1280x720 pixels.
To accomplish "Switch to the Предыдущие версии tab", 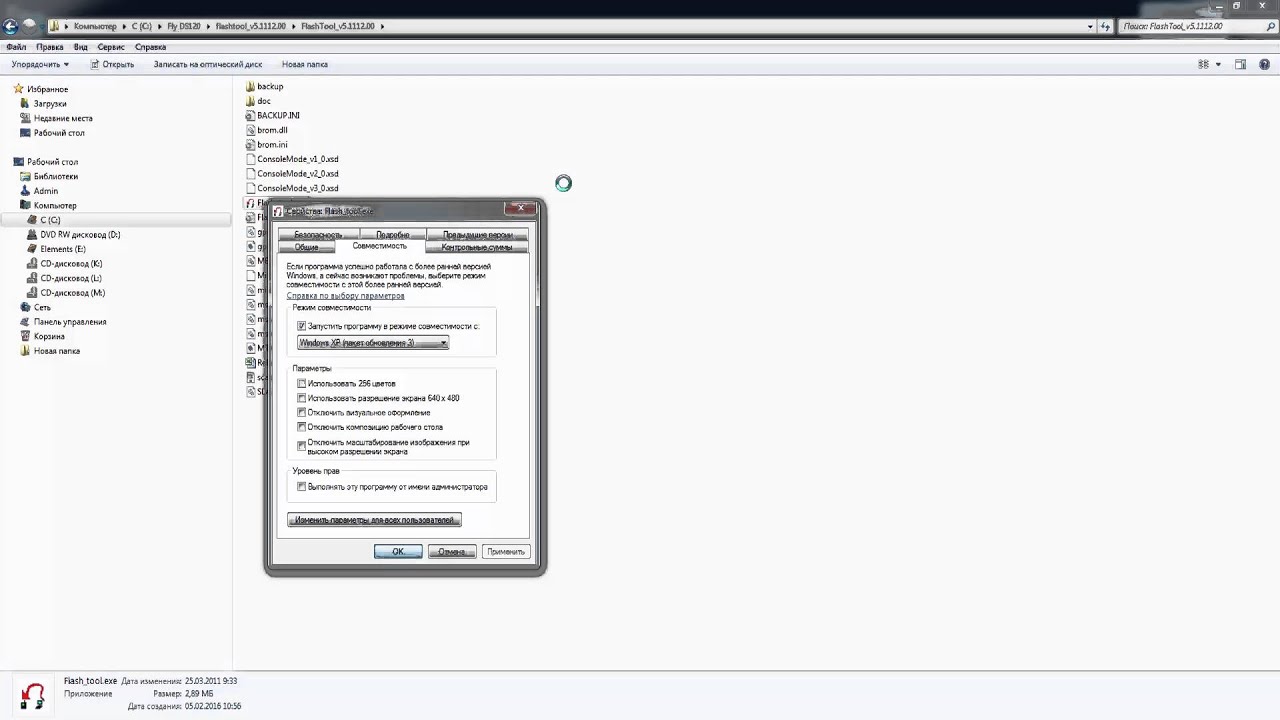I will (478, 235).
